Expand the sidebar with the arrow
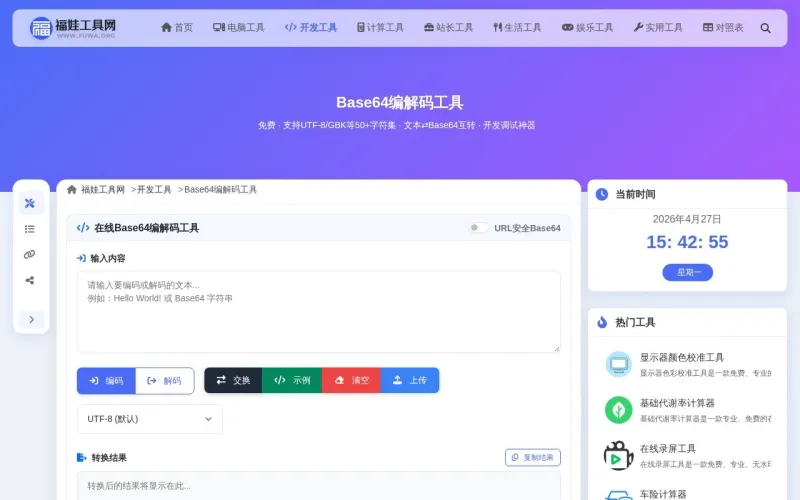The width and height of the screenshot is (800, 500). click(31, 319)
